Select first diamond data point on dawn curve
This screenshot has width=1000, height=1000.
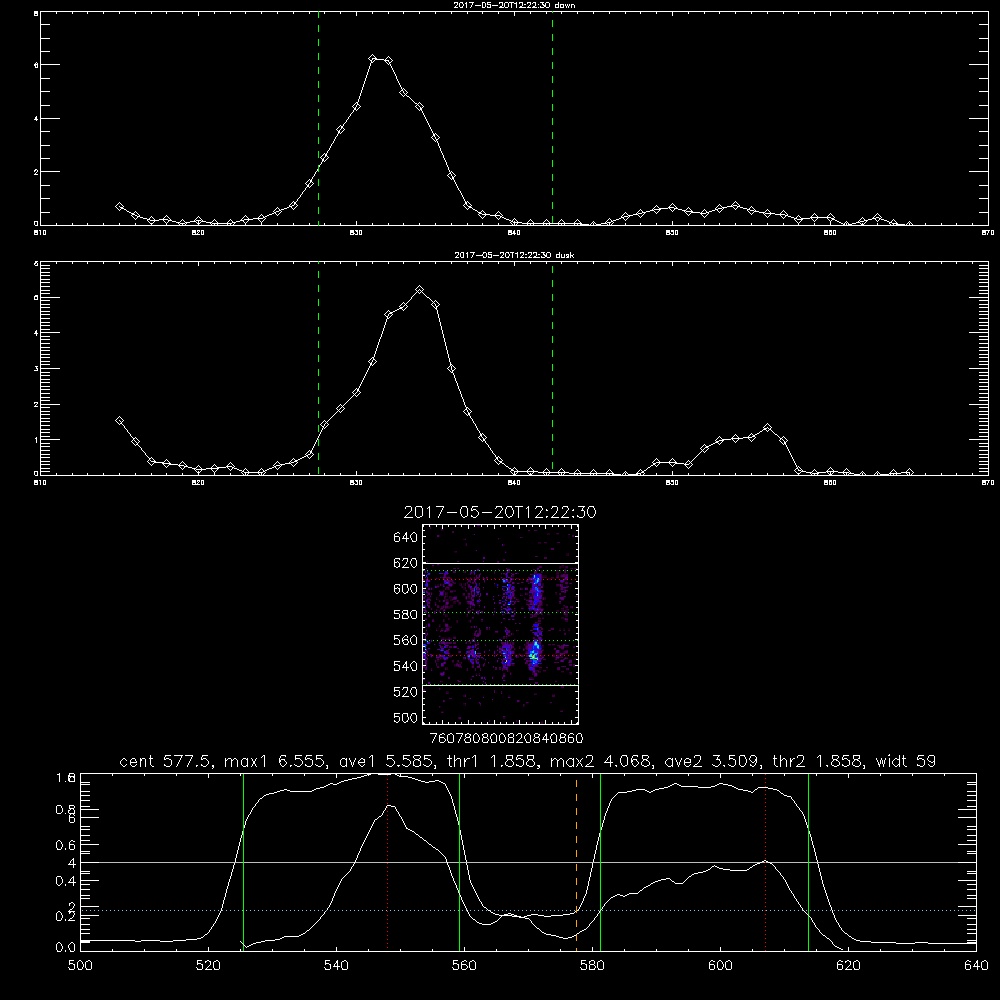coord(119,207)
